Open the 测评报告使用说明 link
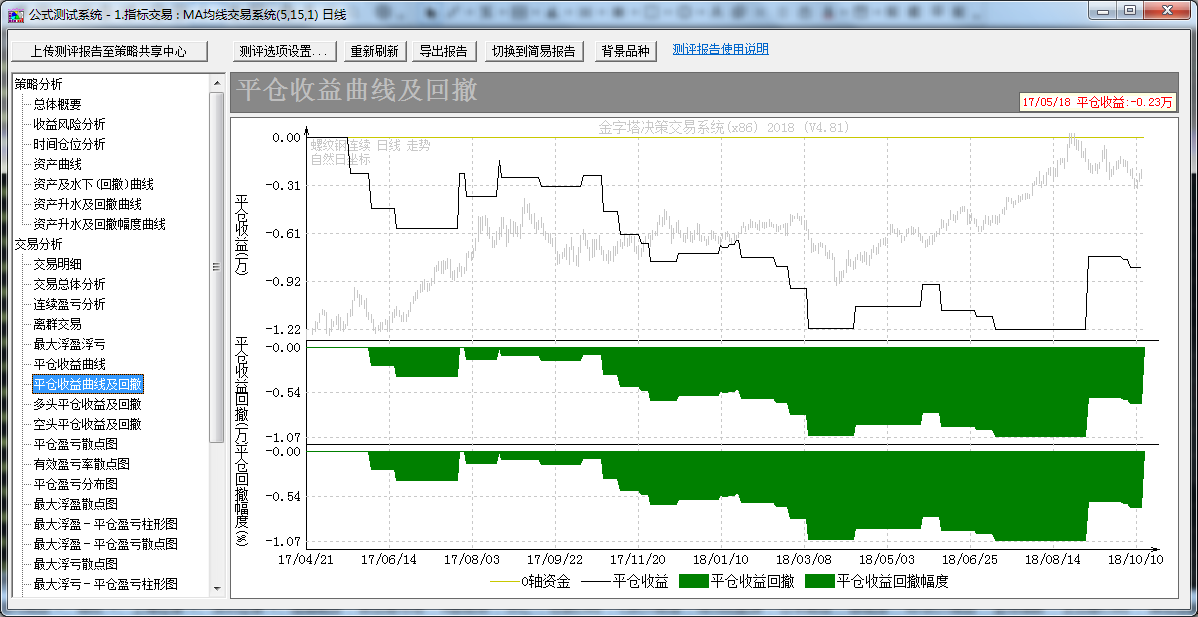Image resolution: width=1198 pixels, height=617 pixels. [720, 50]
